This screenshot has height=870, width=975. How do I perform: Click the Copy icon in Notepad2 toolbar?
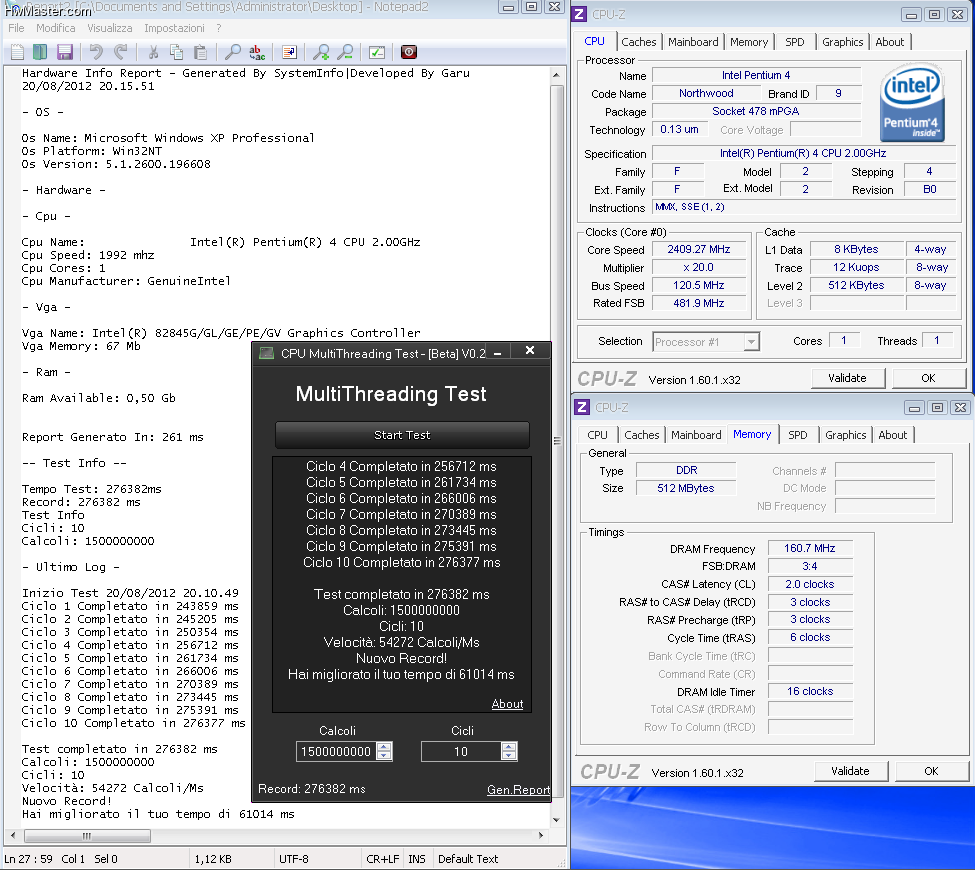(177, 52)
